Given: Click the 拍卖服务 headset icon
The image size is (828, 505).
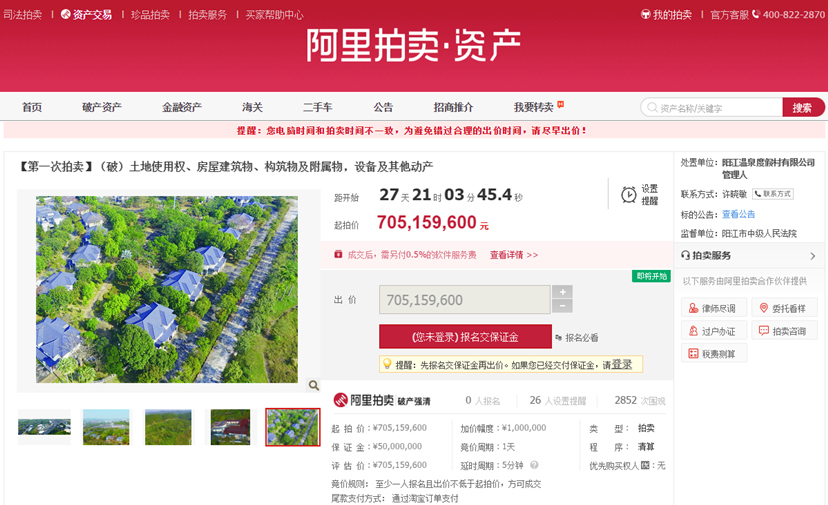Looking at the screenshot, I should click(x=685, y=255).
